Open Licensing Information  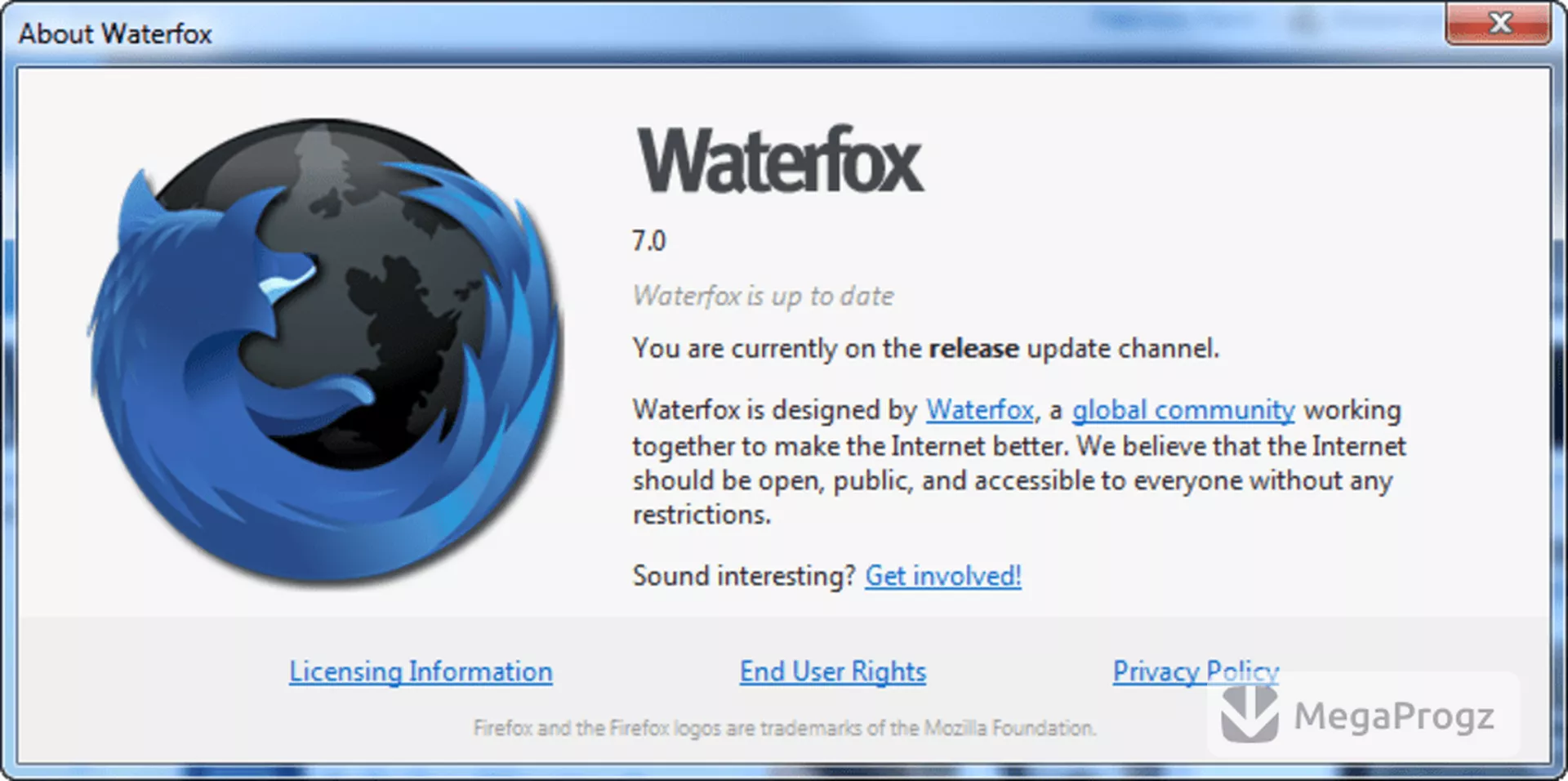point(421,672)
